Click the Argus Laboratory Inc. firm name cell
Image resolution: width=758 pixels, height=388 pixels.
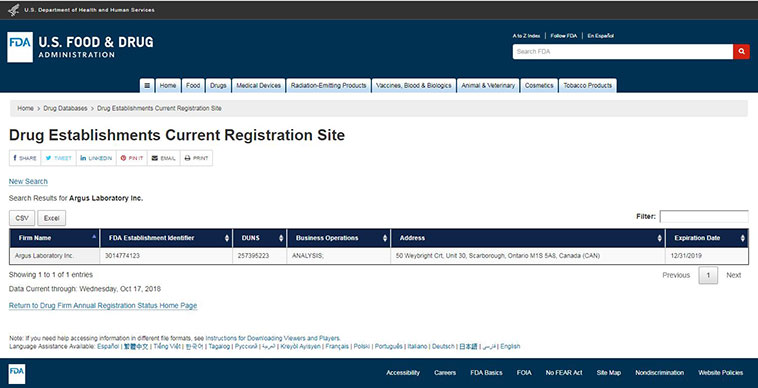(x=55, y=256)
